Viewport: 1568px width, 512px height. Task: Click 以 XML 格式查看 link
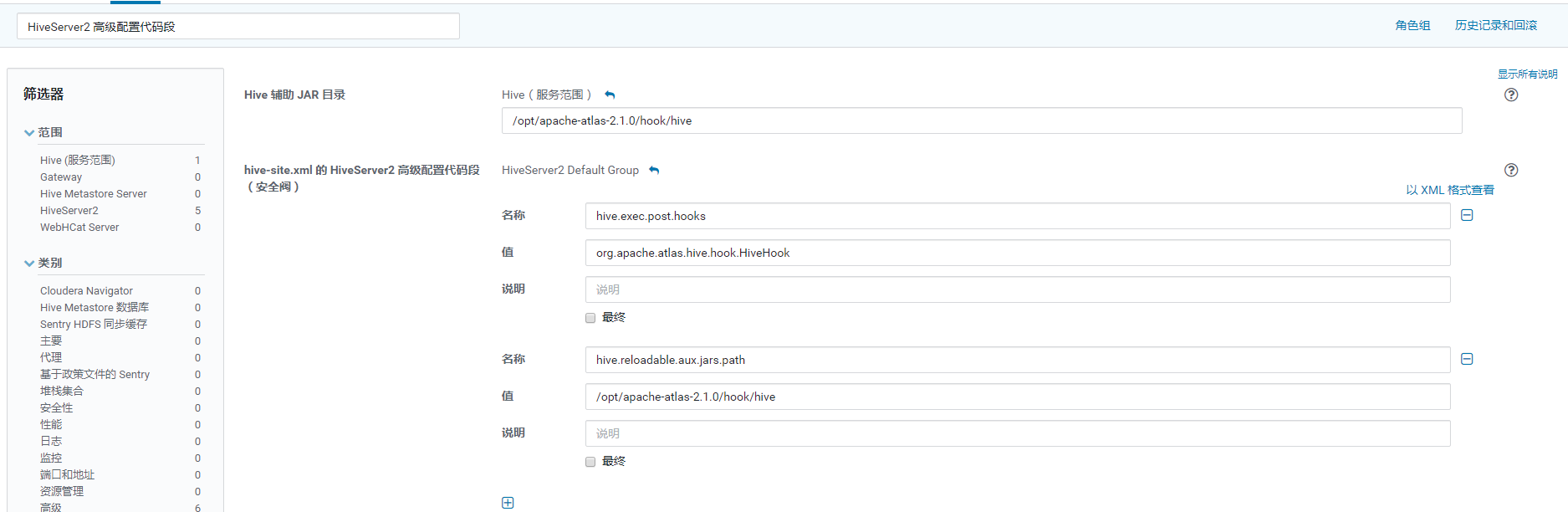click(1450, 190)
